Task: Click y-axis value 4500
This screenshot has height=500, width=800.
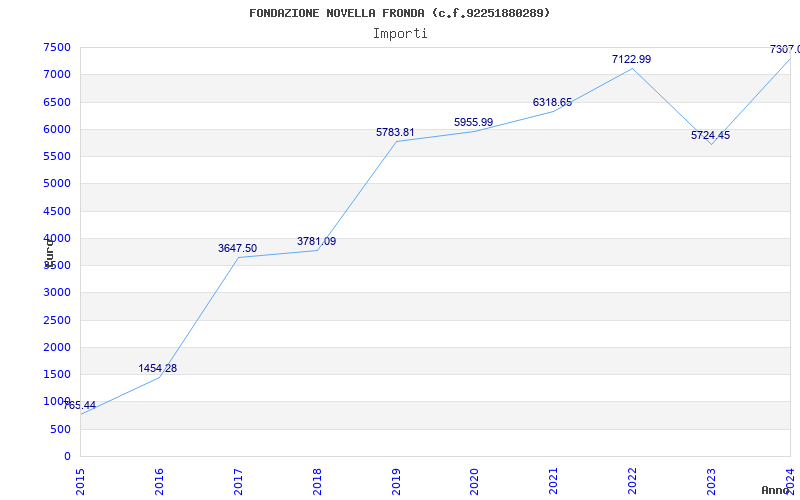Action: click(57, 211)
